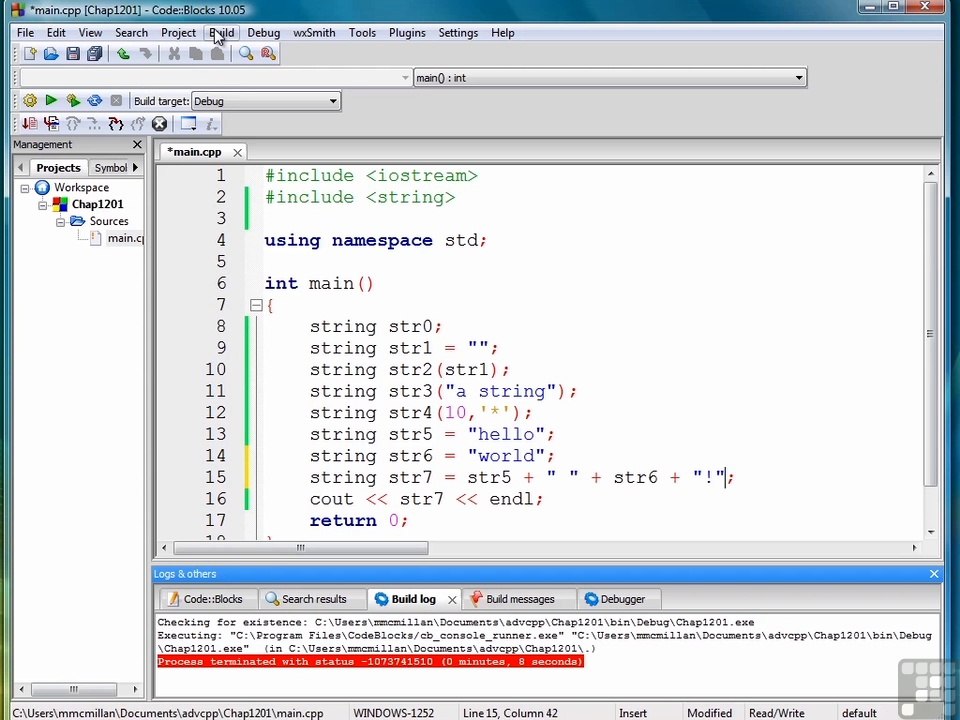
Task: Rebuild the project with blue arrows icon
Action: (x=94, y=100)
